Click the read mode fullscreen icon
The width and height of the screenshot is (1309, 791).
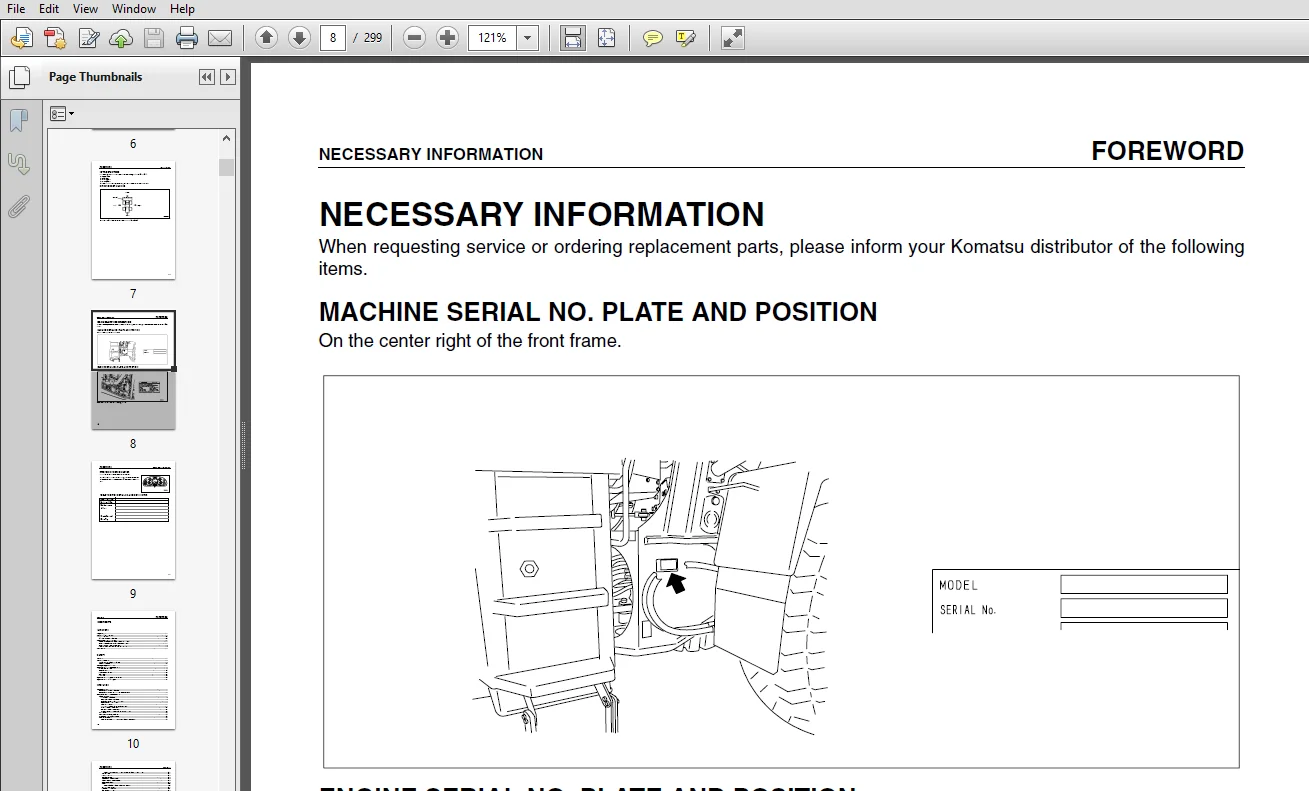(733, 38)
